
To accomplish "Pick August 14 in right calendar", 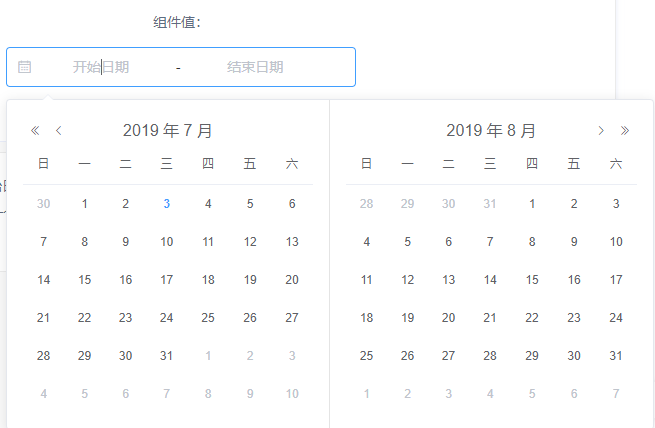I will [490, 280].
